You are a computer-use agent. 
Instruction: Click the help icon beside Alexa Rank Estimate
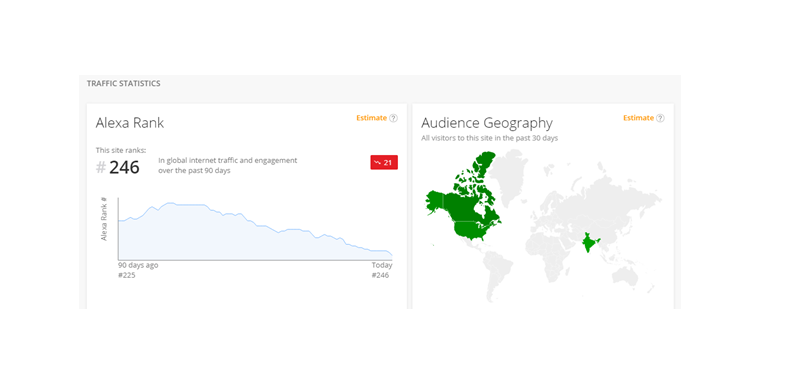pyautogui.click(x=393, y=118)
